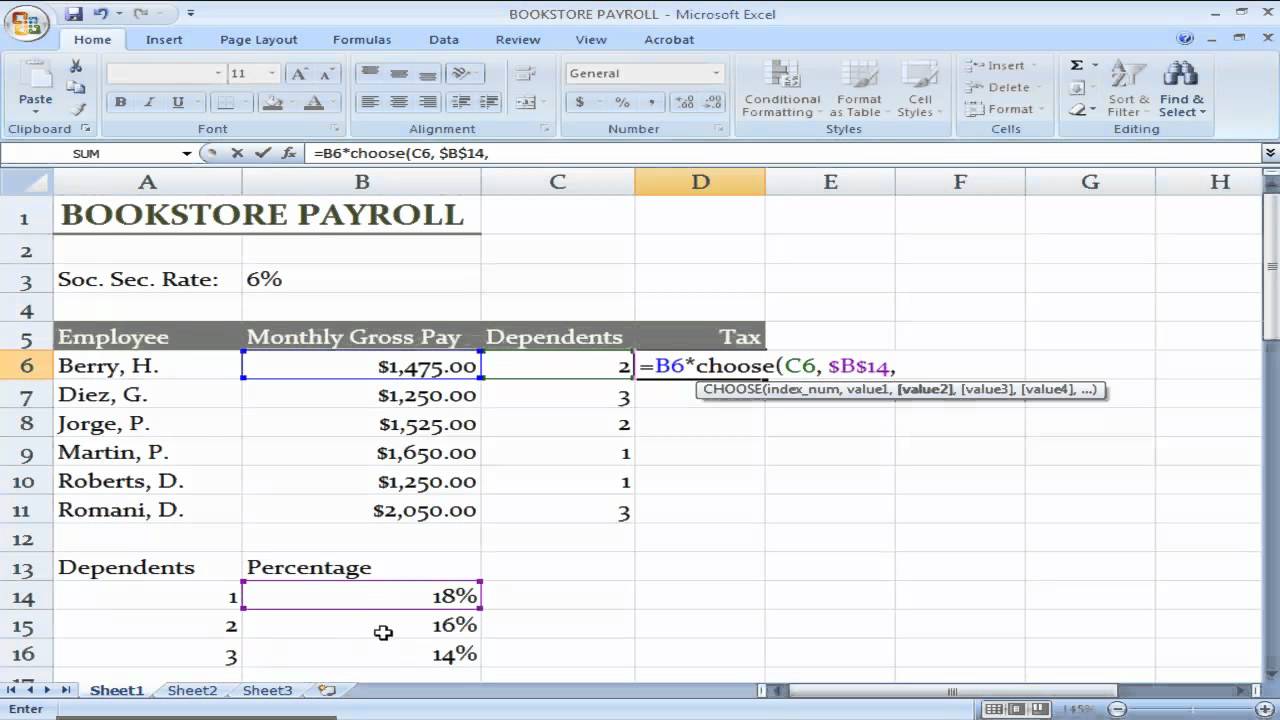Click the Zoom Out minus button
The image size is (1280, 720).
click(x=1119, y=709)
